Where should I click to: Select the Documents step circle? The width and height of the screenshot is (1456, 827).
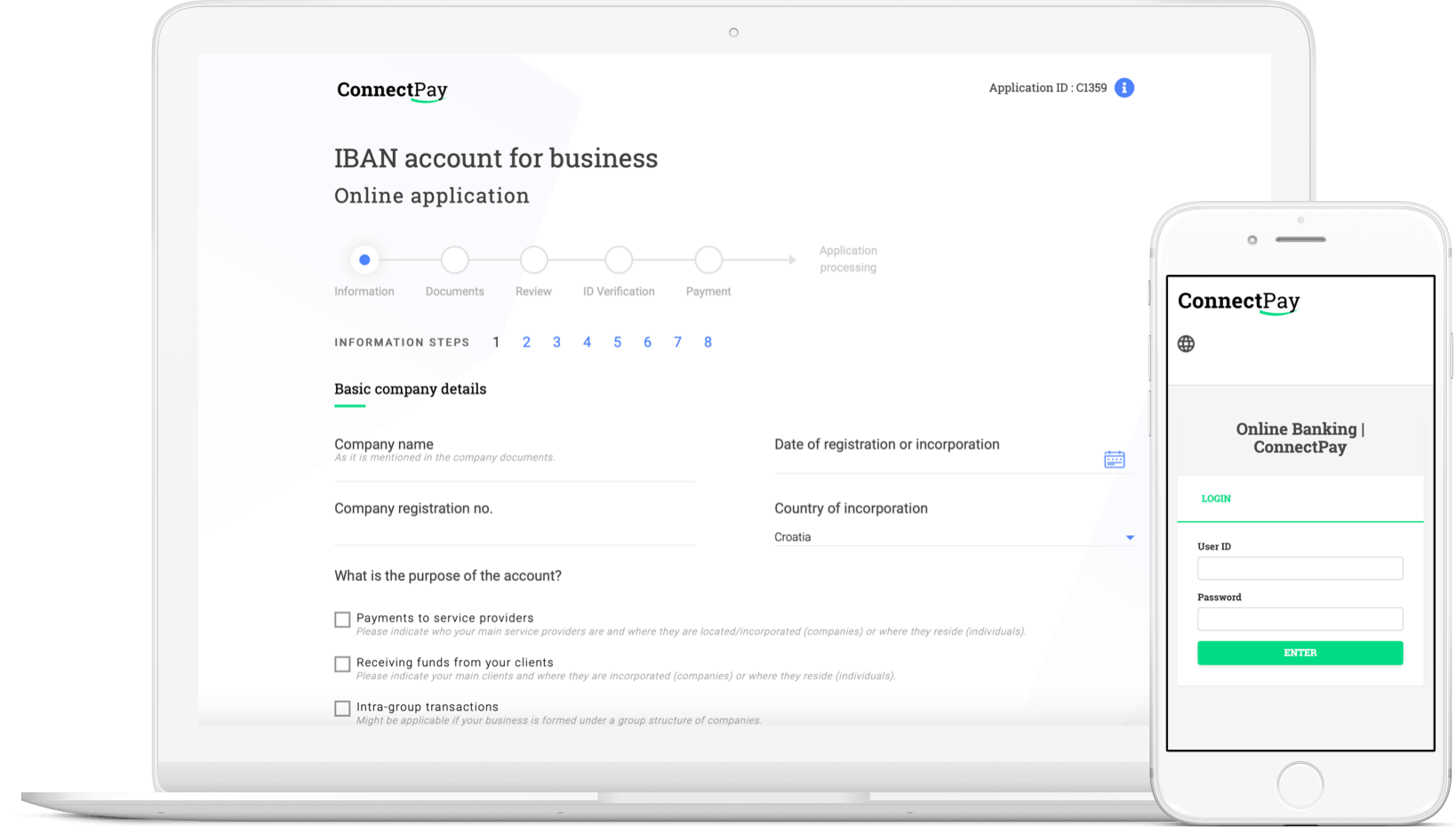tap(454, 260)
